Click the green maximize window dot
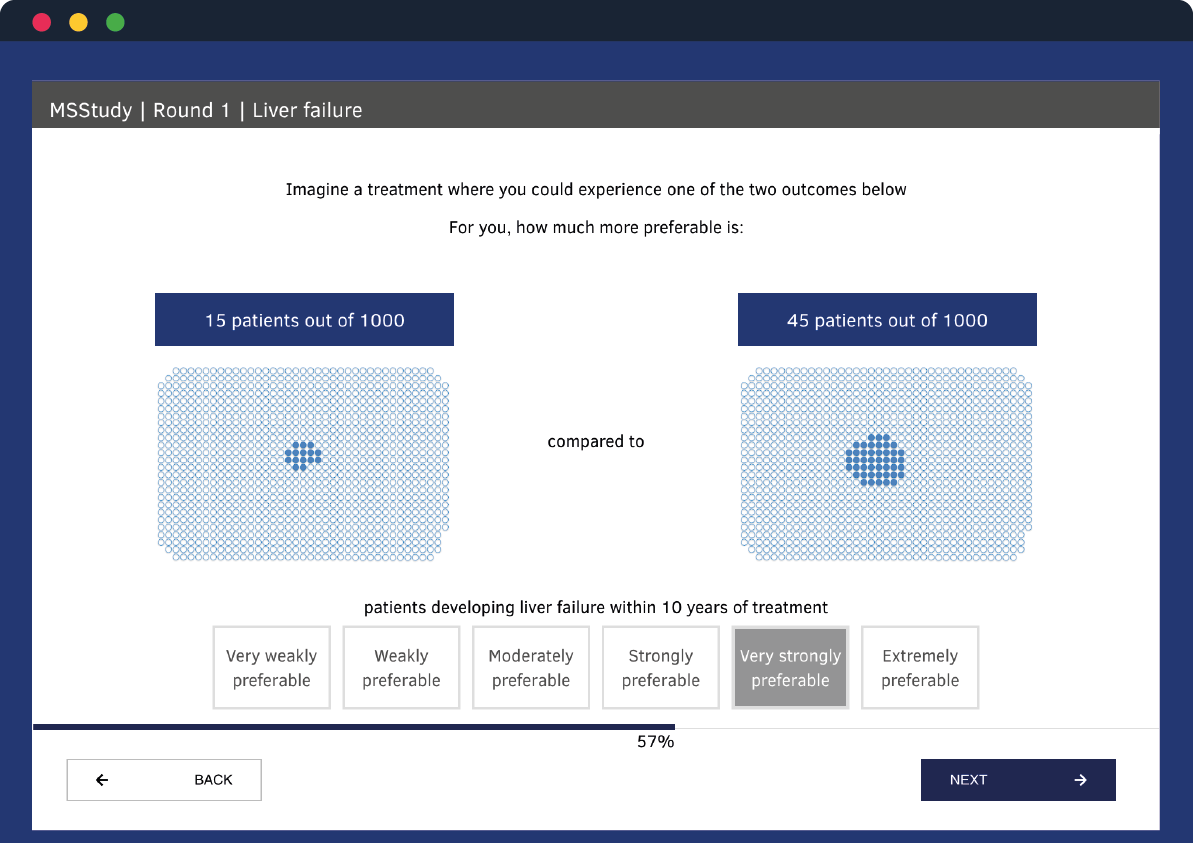1193x843 pixels. pyautogui.click(x=116, y=23)
